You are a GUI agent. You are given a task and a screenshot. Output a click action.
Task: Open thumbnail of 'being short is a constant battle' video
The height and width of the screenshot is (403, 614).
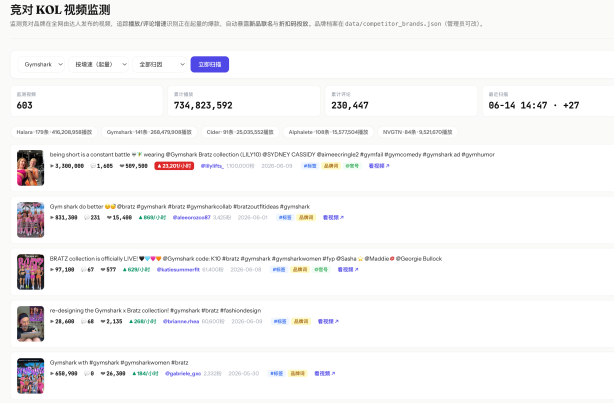pos(31,168)
